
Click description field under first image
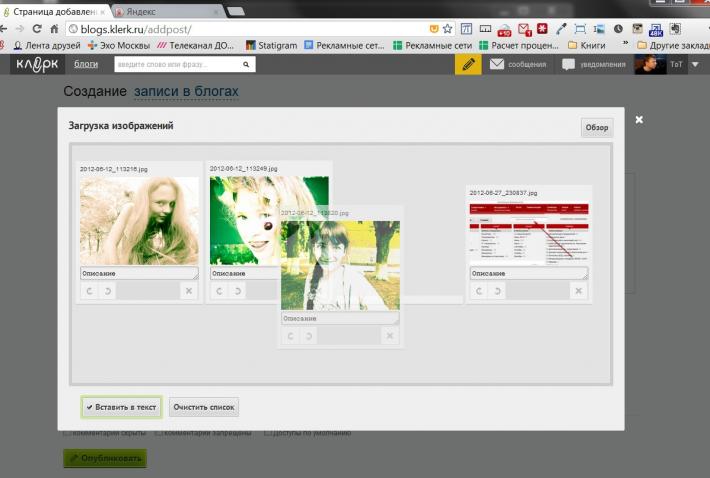139,273
